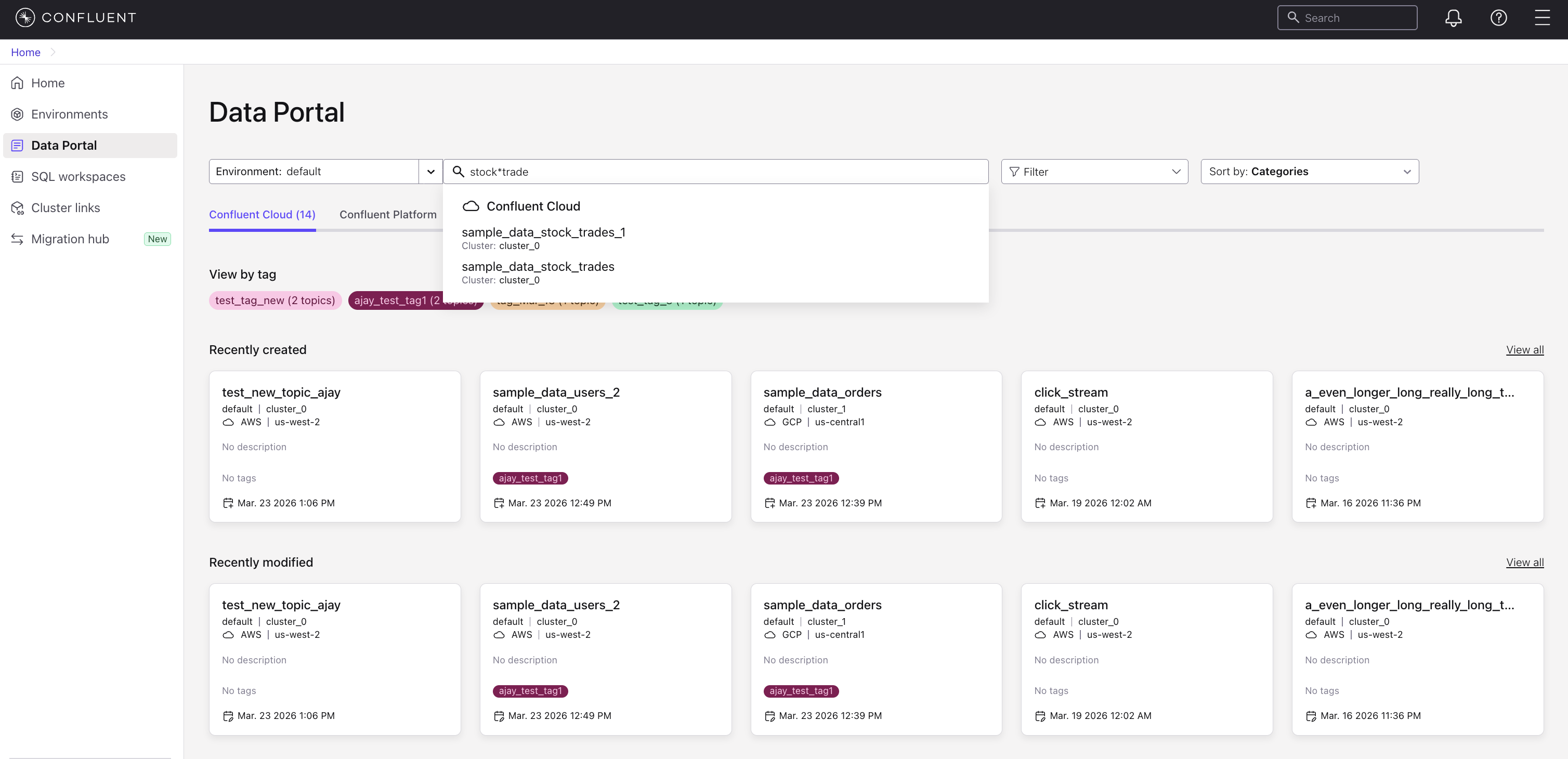Click the Home breadcrumb link
Image resolution: width=1568 pixels, height=759 pixels.
coord(25,53)
